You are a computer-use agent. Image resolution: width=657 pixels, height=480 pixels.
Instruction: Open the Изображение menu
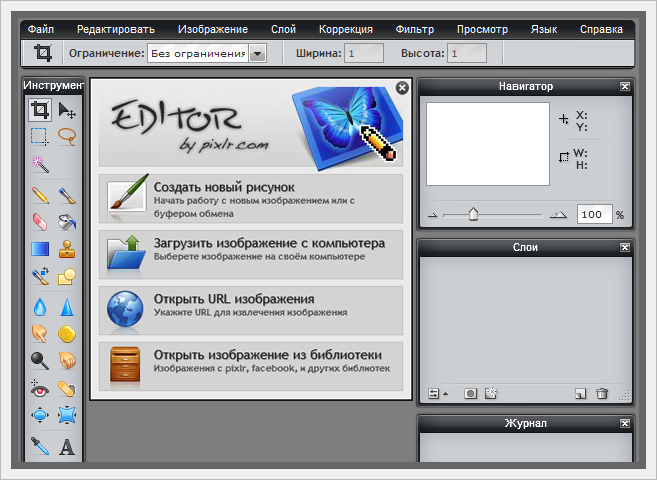click(x=213, y=29)
